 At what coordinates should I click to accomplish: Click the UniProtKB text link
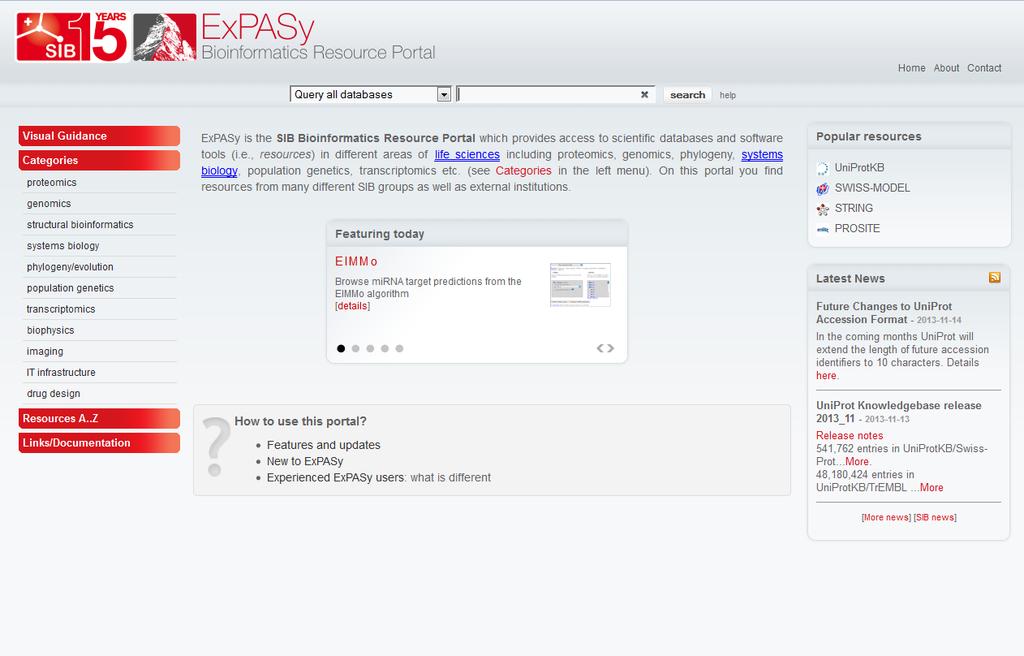point(859,168)
